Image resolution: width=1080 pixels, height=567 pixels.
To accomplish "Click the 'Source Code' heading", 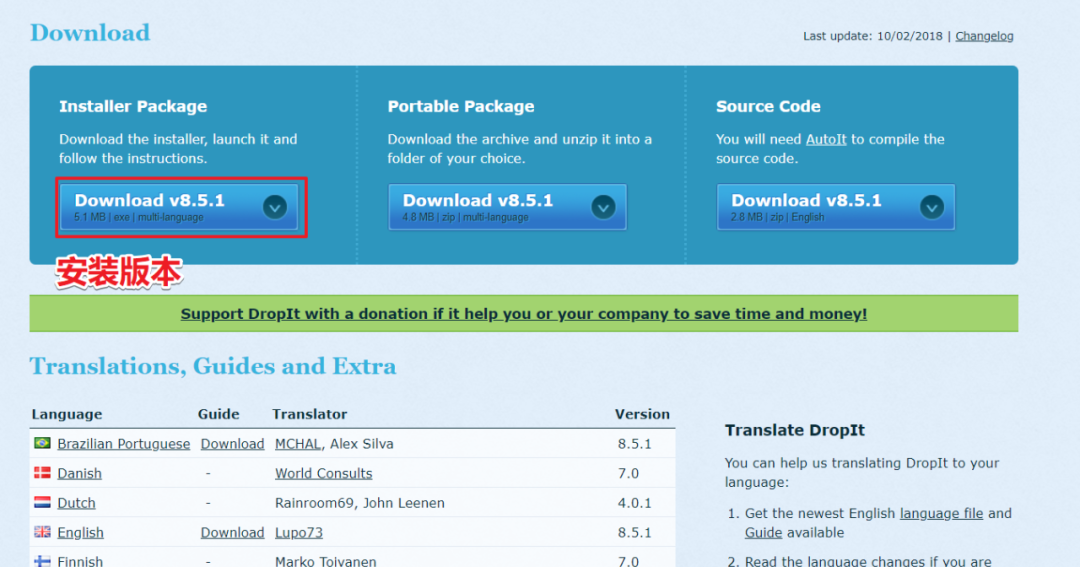I will (x=768, y=107).
